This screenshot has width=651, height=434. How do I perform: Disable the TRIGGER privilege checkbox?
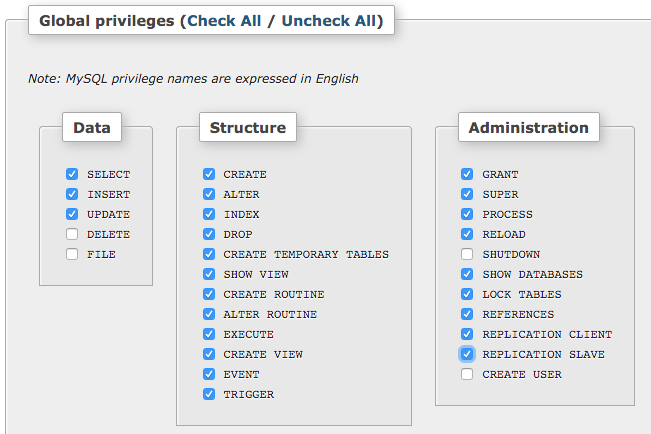(x=208, y=394)
